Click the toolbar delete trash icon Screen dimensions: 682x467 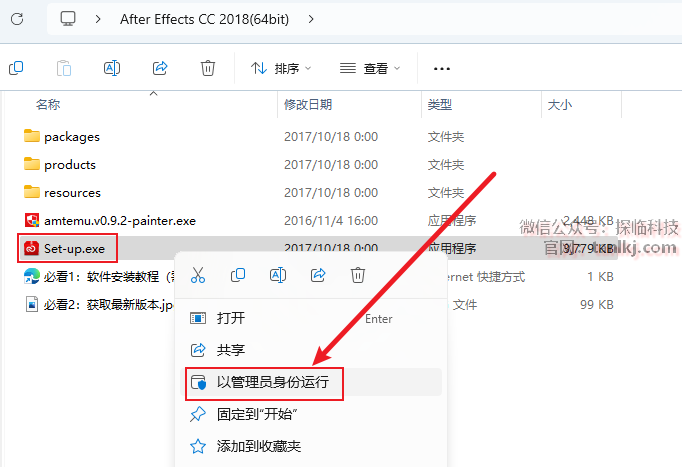[208, 68]
